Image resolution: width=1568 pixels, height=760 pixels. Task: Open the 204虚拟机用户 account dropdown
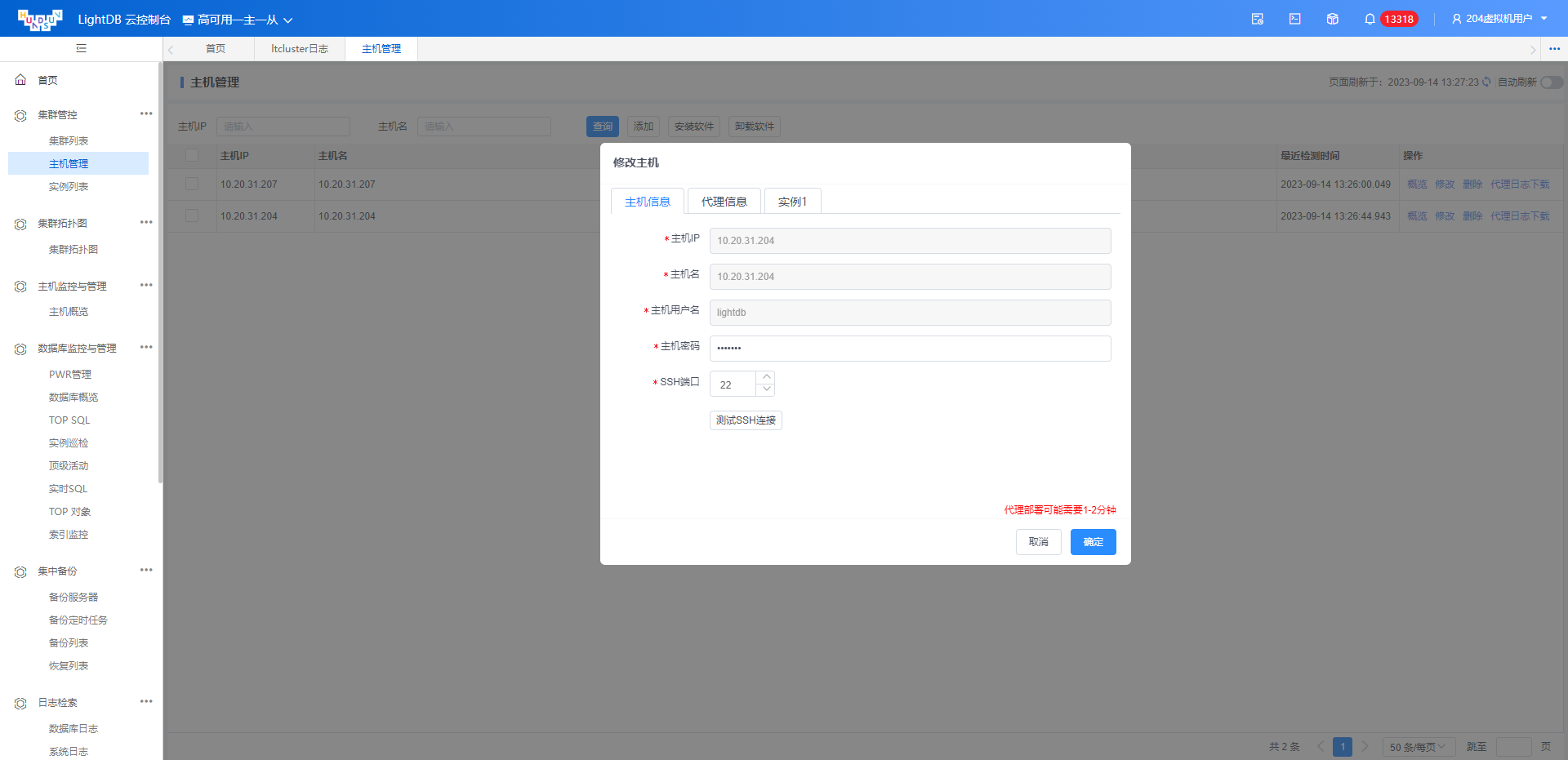pyautogui.click(x=1499, y=19)
